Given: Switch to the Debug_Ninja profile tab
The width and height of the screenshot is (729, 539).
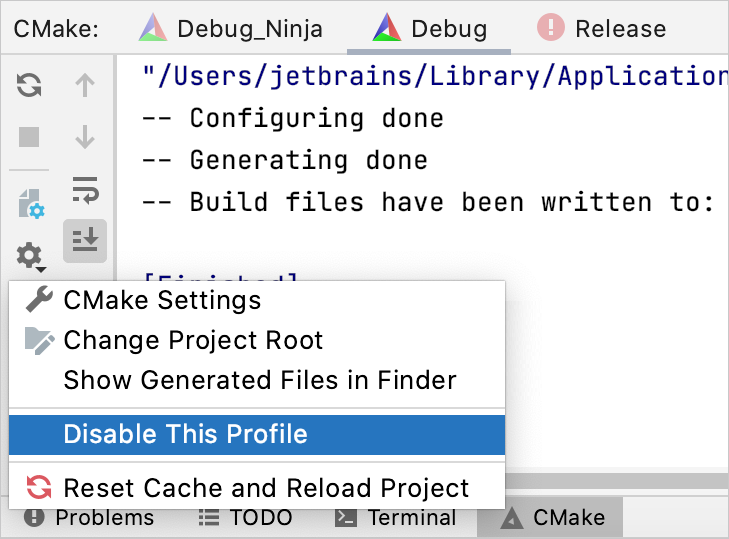Looking at the screenshot, I should (231, 28).
